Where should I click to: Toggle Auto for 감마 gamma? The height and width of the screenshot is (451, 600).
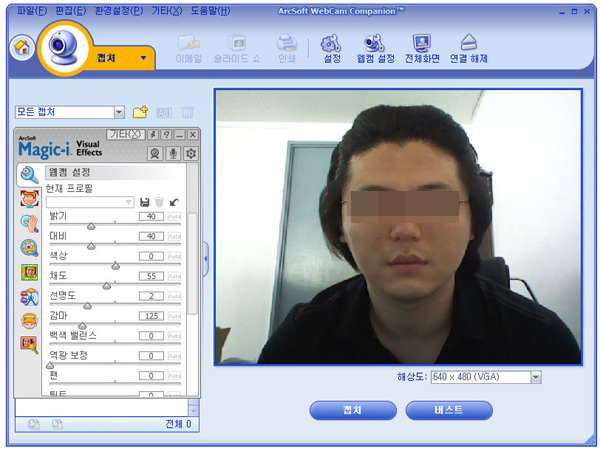coord(174,316)
